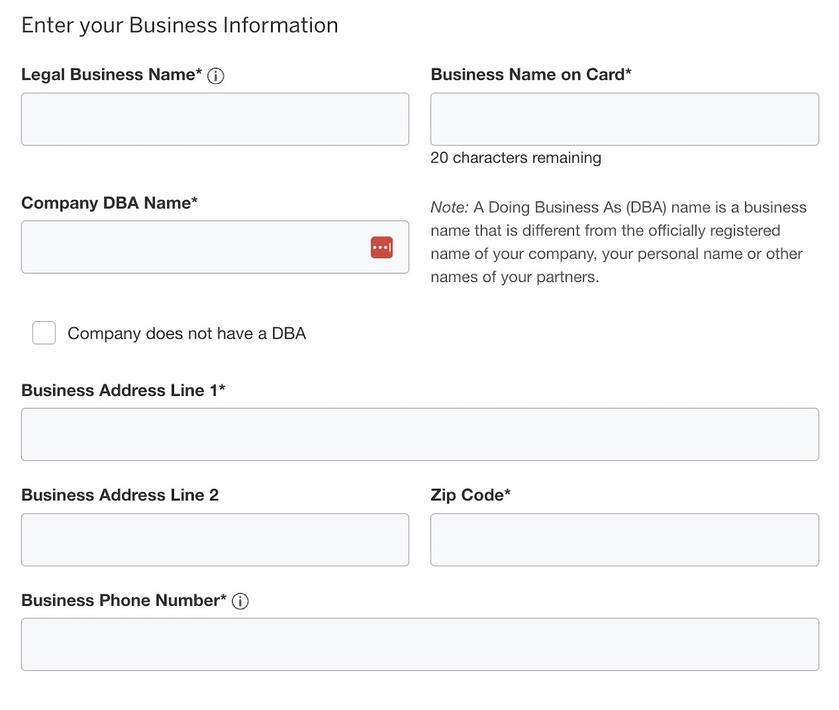Click the Business Phone Number info icon
The width and height of the screenshot is (839, 710).
pyautogui.click(x=240, y=601)
